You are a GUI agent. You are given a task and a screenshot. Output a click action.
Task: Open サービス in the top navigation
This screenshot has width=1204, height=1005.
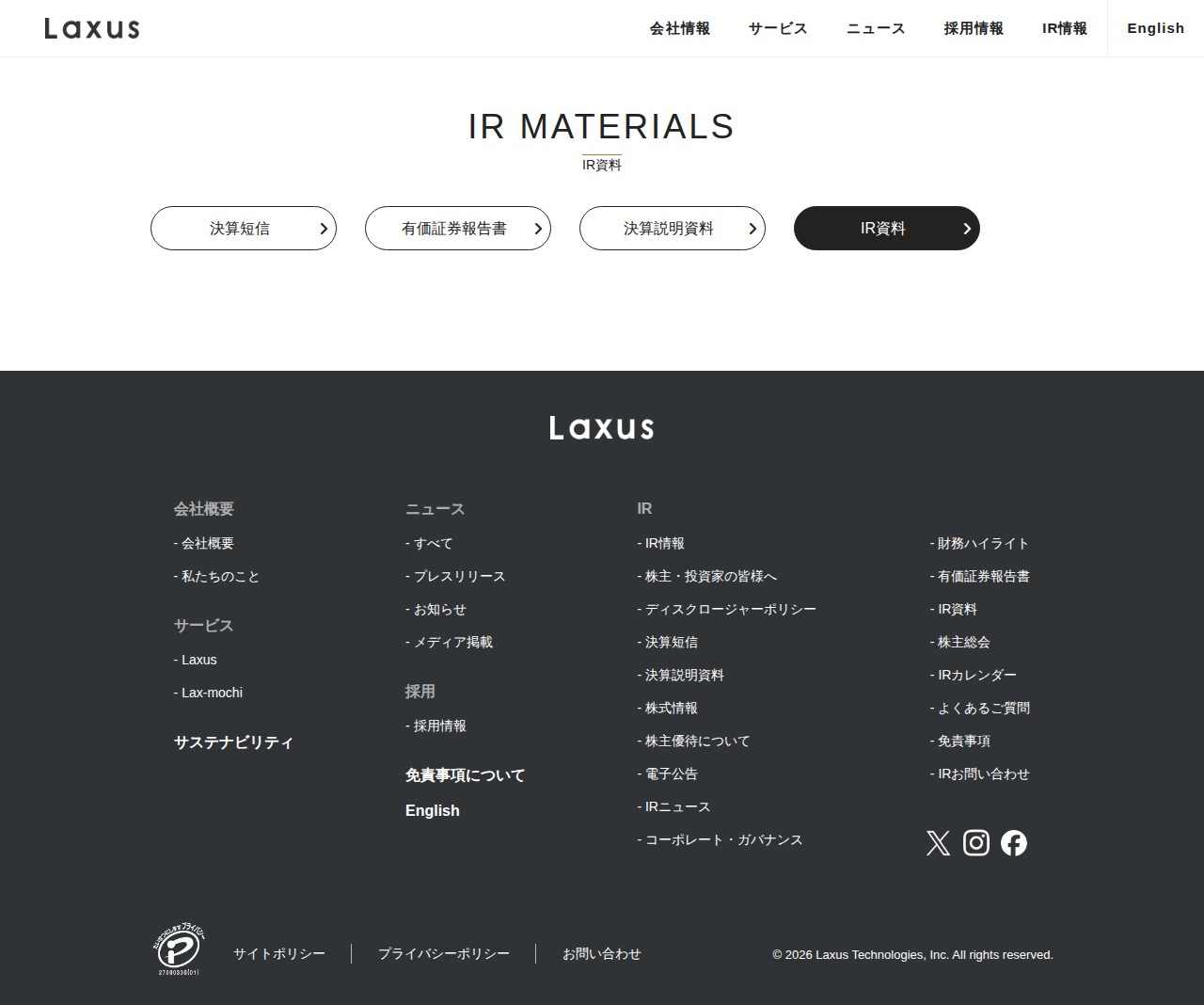[x=778, y=28]
